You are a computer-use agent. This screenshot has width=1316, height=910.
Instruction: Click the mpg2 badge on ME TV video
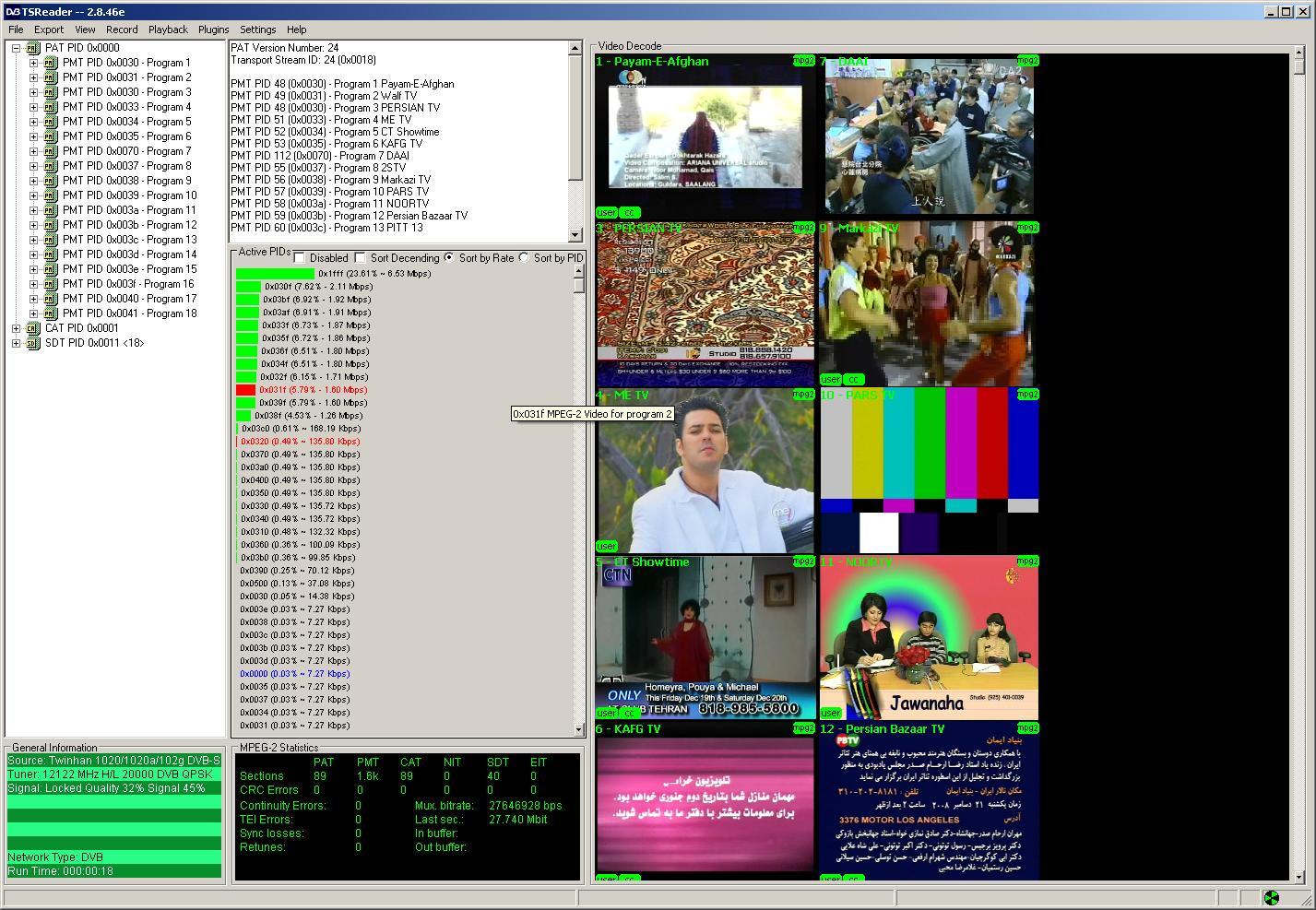point(803,395)
